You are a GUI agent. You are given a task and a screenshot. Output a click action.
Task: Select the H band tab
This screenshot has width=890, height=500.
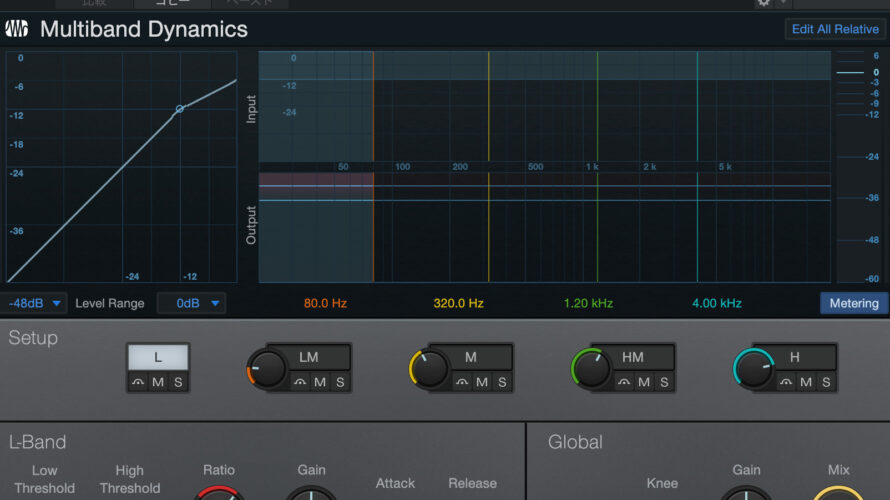click(x=795, y=358)
